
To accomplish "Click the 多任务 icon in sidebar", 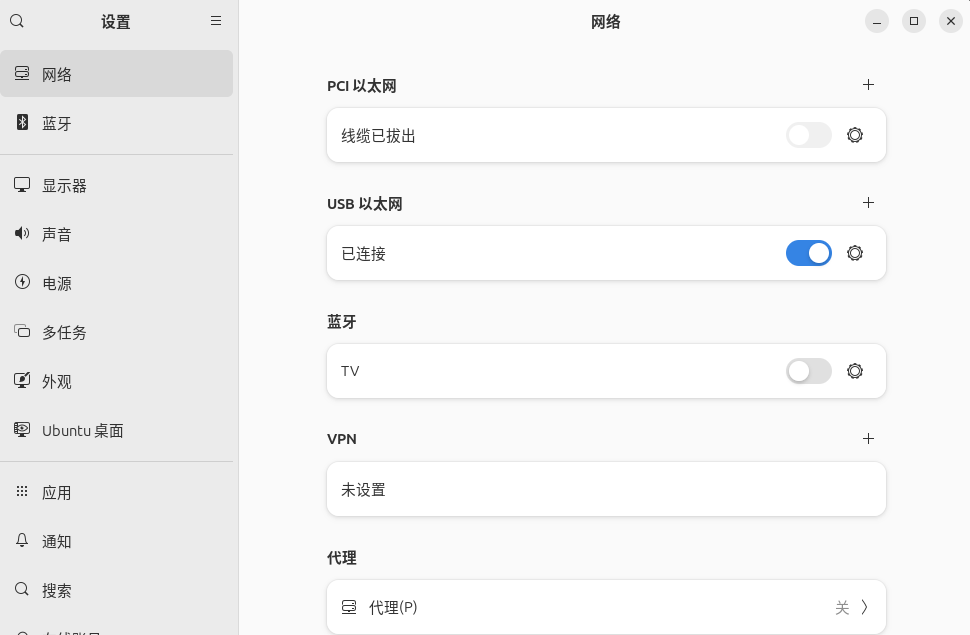I will 22,332.
